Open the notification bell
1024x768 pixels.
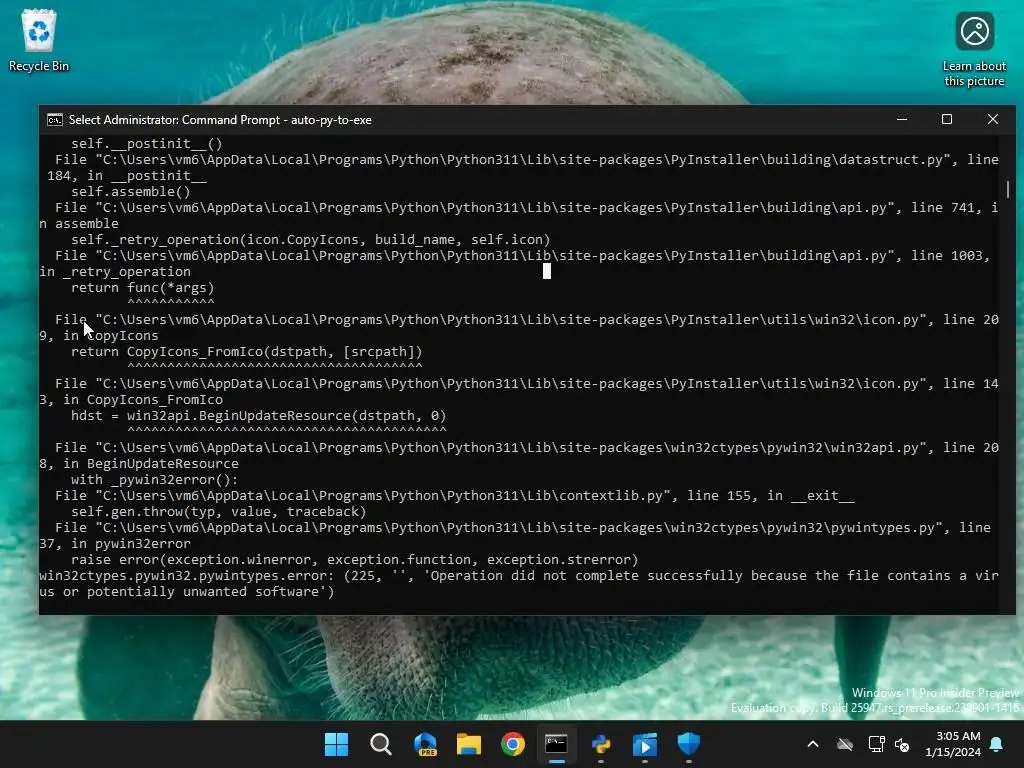(997, 744)
